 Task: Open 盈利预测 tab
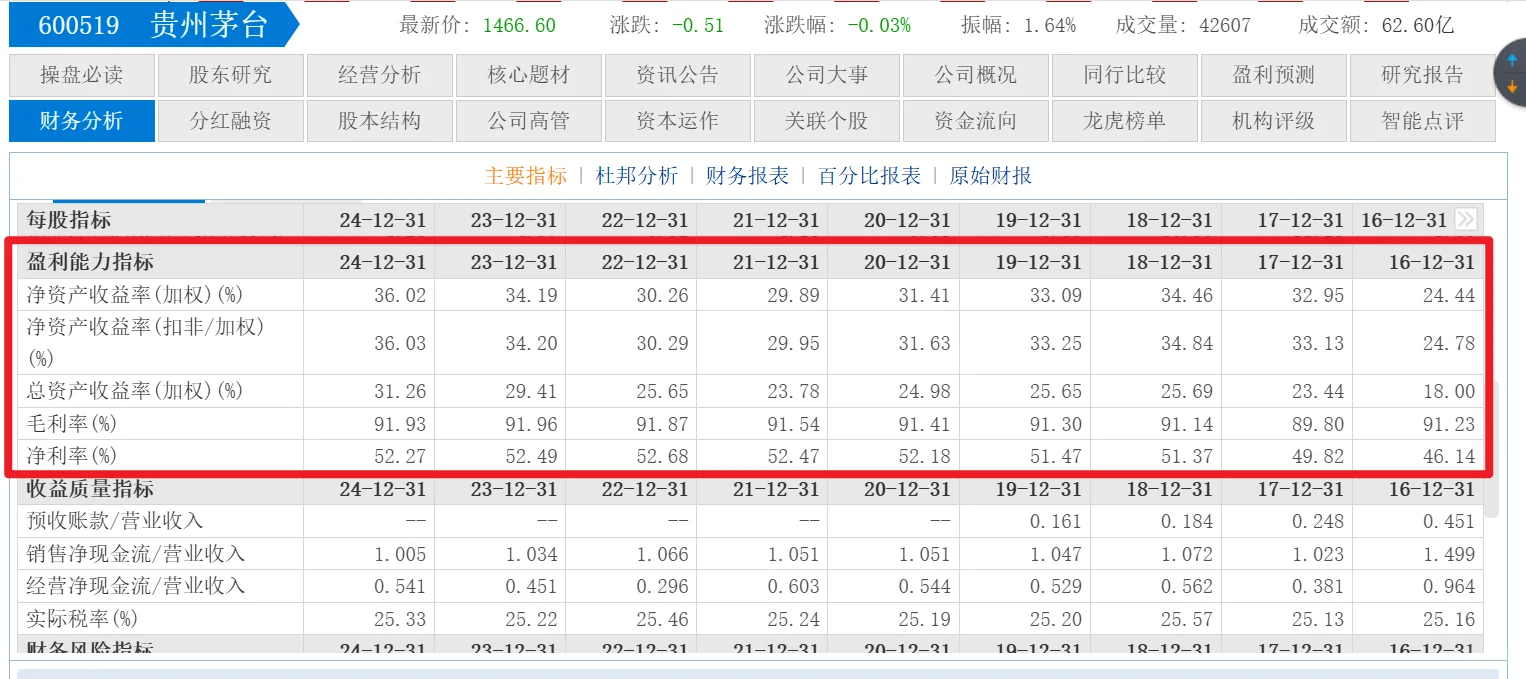point(1273,75)
